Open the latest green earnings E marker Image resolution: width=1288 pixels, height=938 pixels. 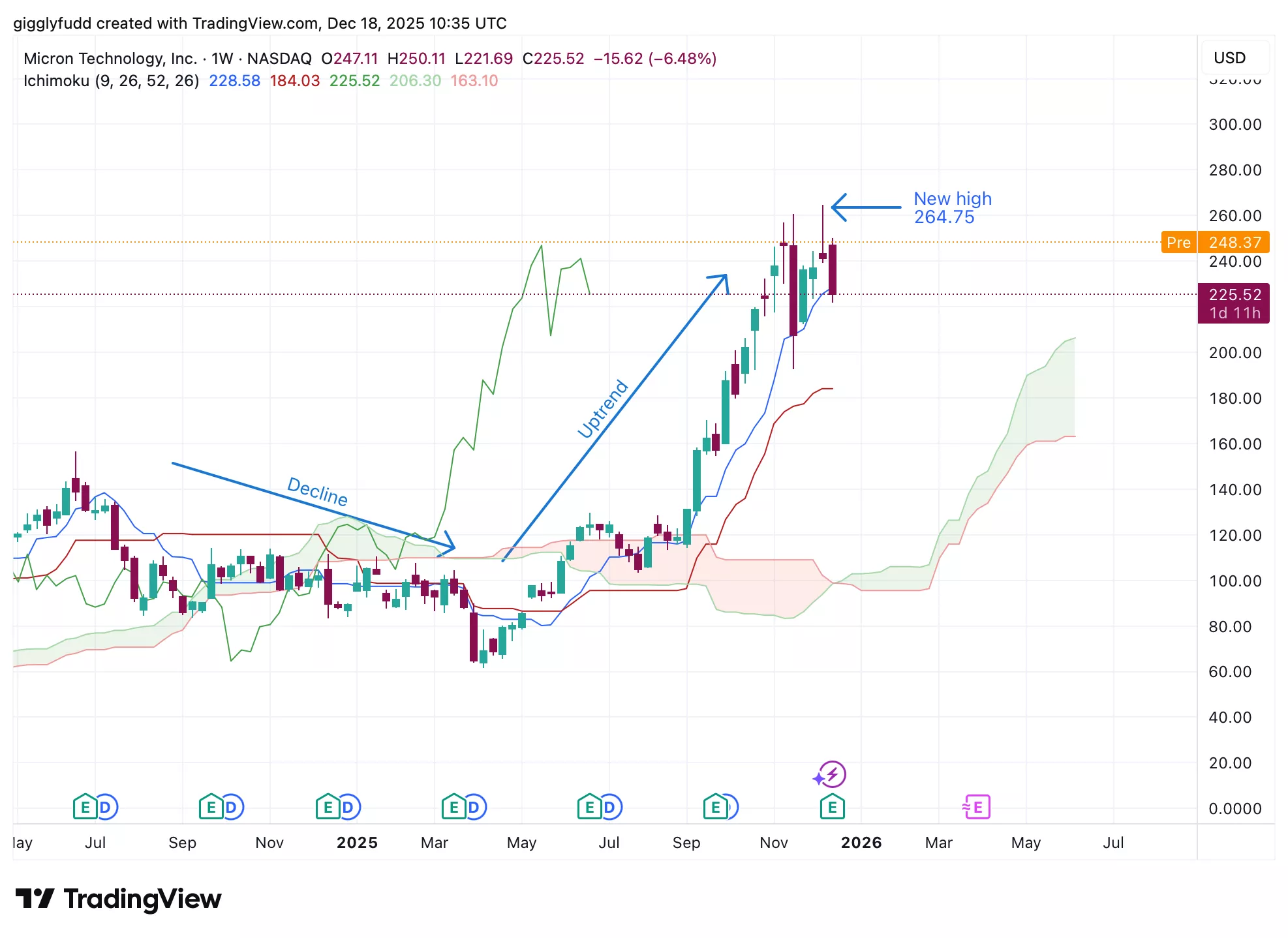coord(832,808)
